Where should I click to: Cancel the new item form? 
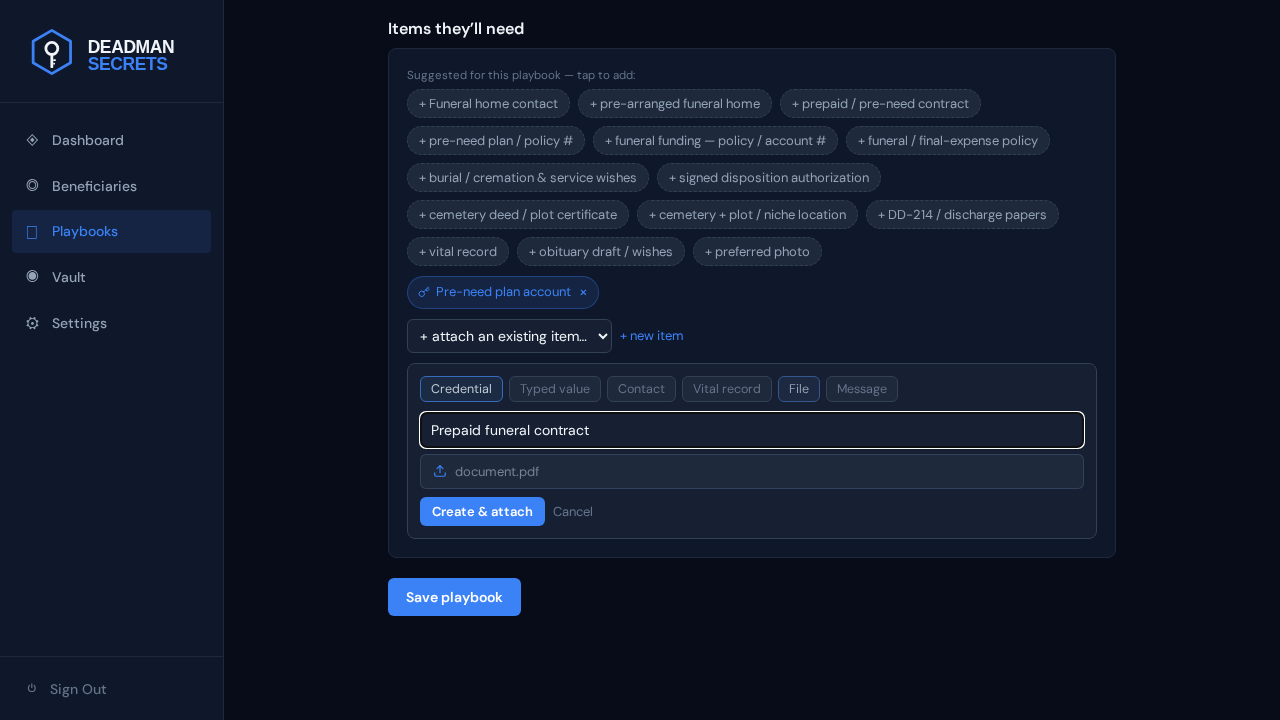pyautogui.click(x=573, y=511)
